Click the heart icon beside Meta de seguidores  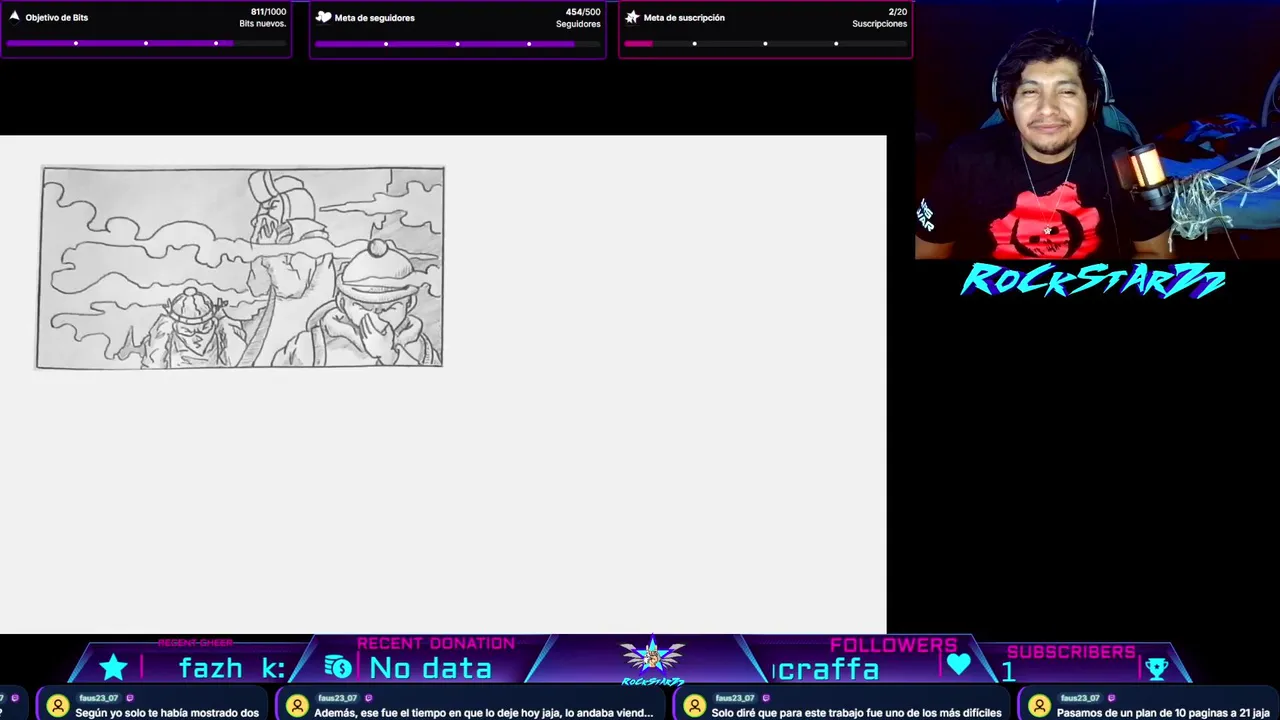coord(323,17)
